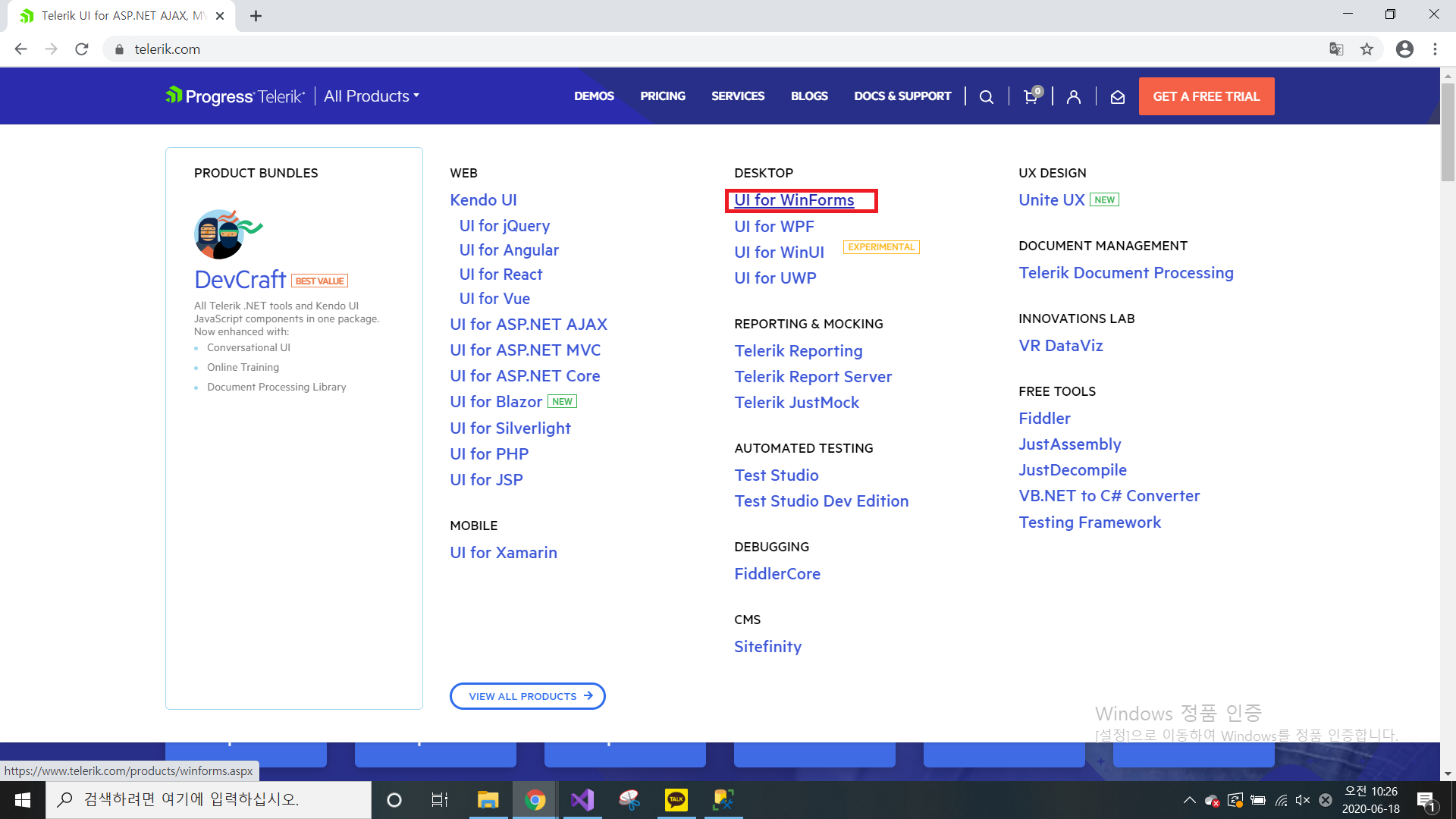Open Visual Studio from the taskbar

click(x=582, y=800)
